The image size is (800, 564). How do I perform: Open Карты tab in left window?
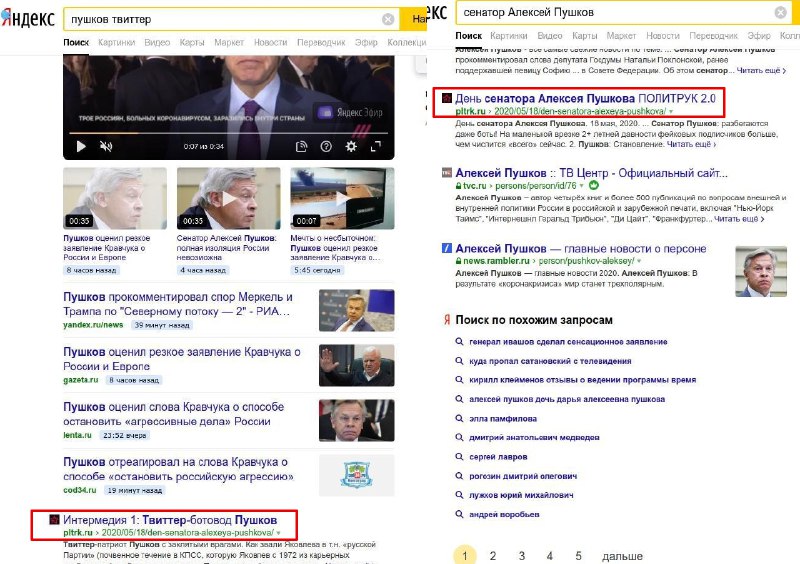192,42
